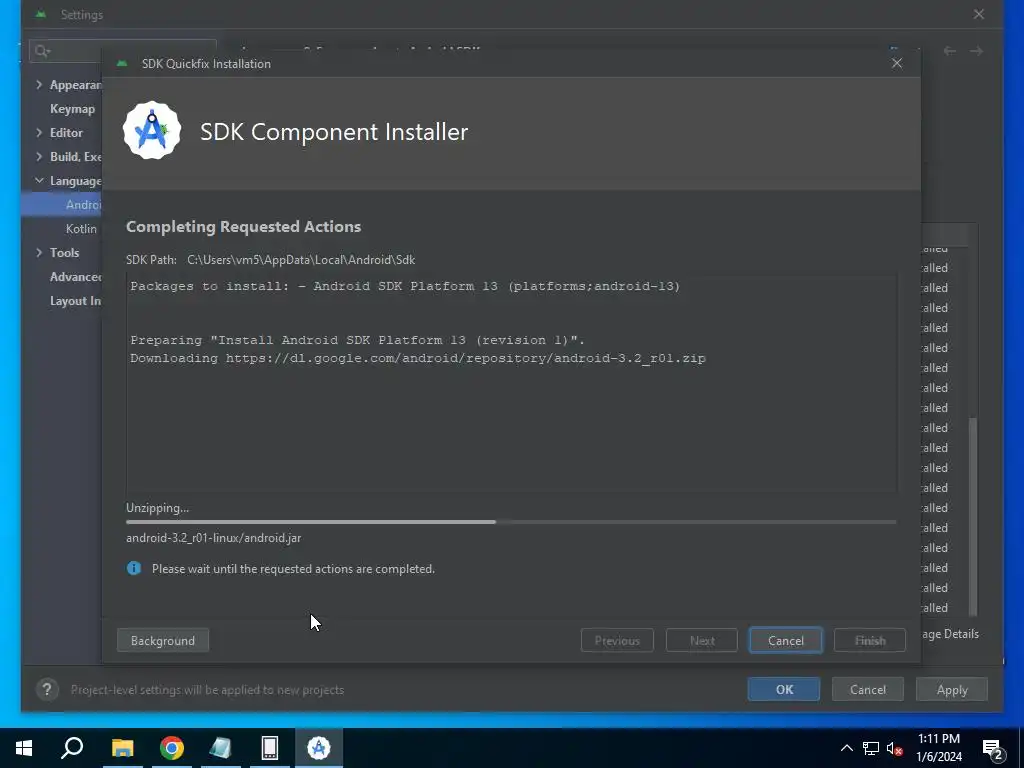
Task: Open the phone emulator taskbar app
Action: coord(270,748)
